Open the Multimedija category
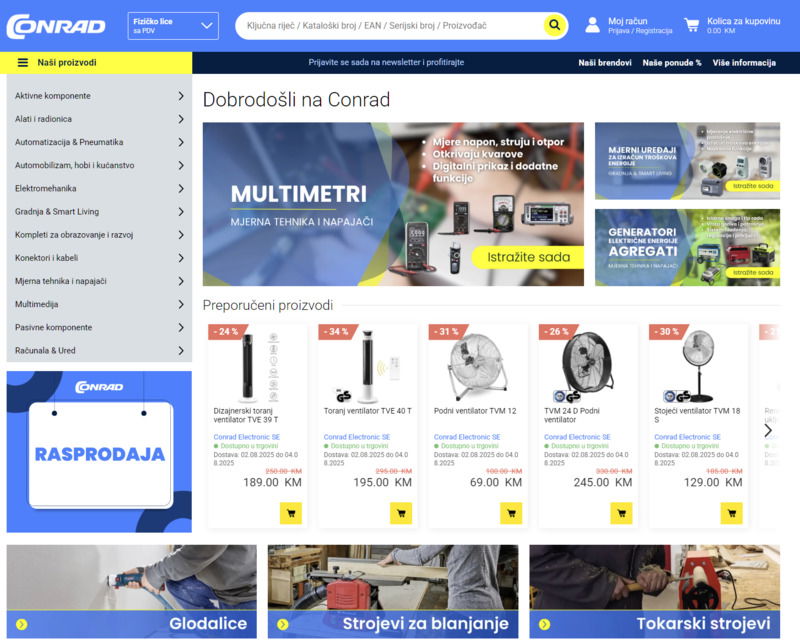 pyautogui.click(x=99, y=304)
